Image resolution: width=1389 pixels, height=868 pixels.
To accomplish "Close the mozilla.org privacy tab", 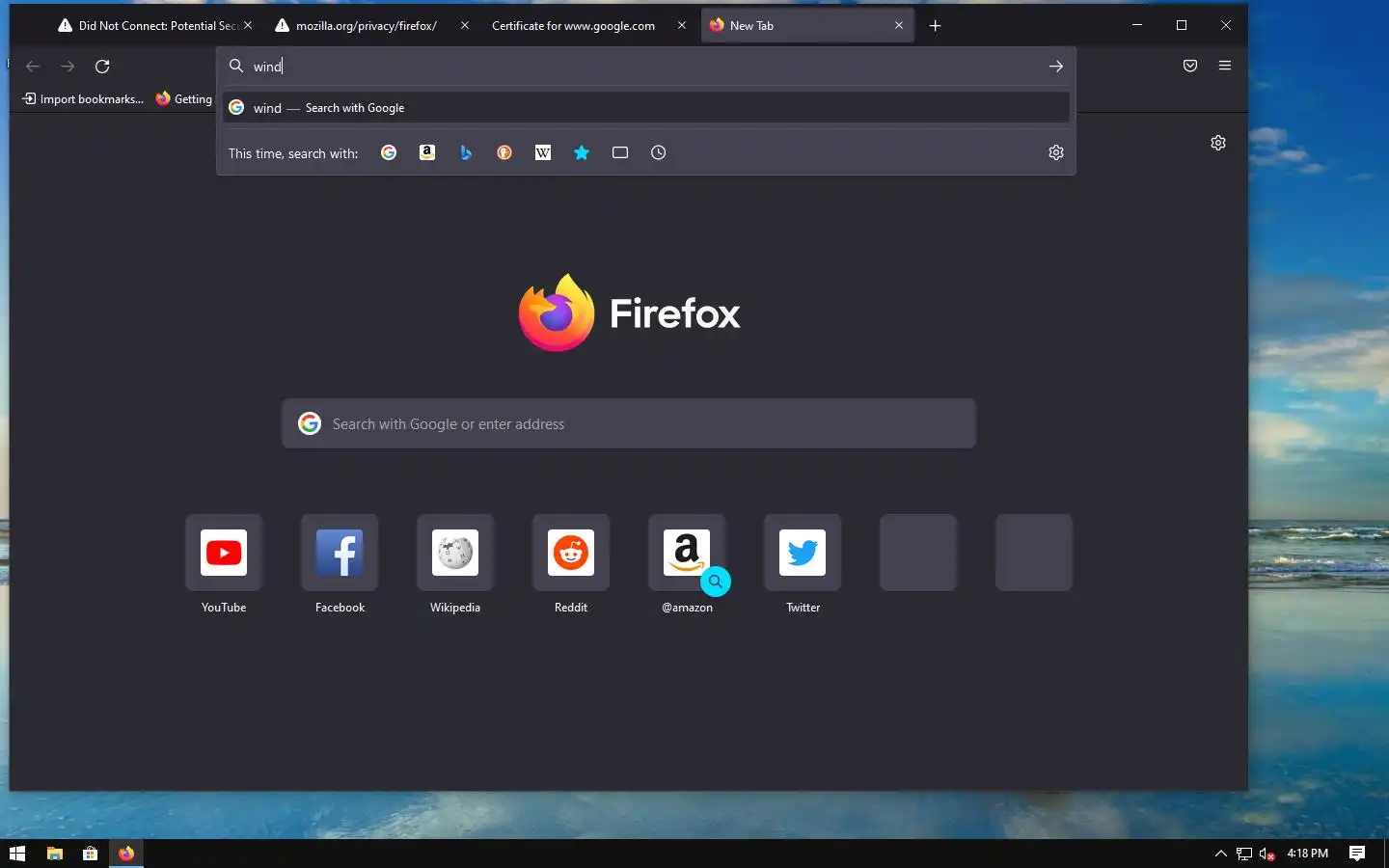I will 465,26.
